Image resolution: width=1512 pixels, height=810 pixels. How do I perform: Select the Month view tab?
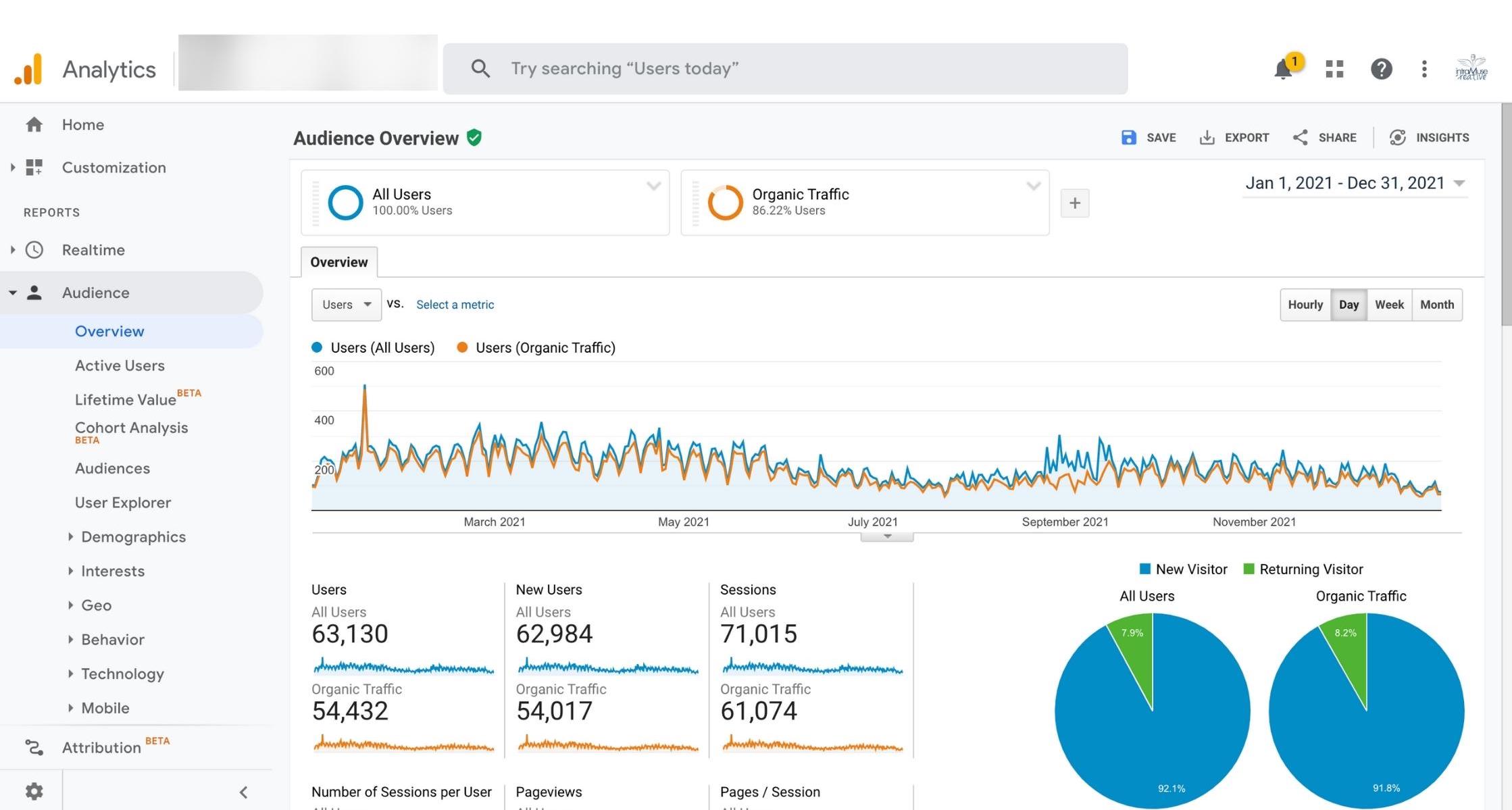[1437, 304]
